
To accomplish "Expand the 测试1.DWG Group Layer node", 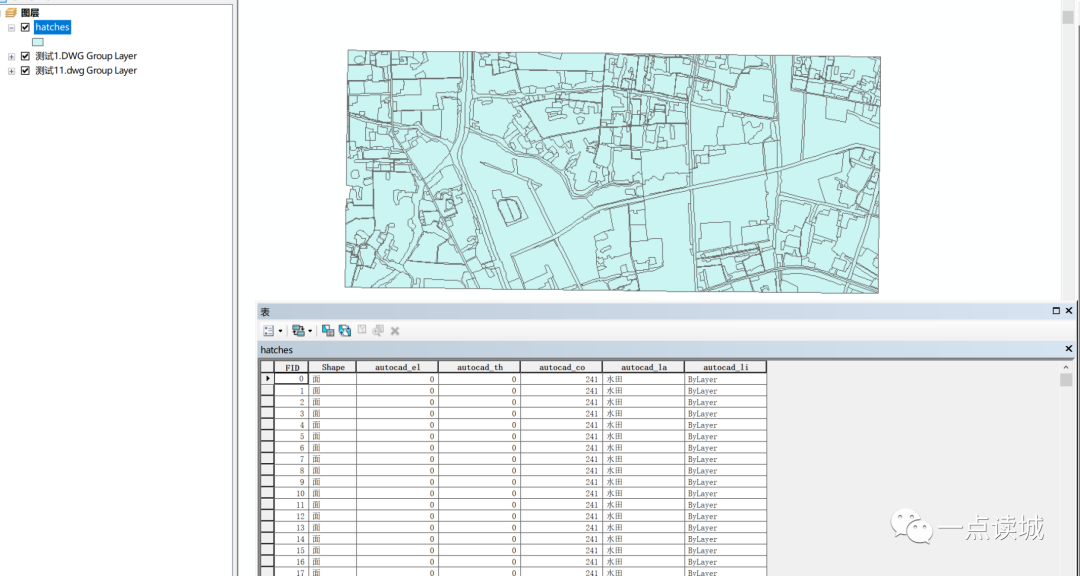I will click(11, 56).
